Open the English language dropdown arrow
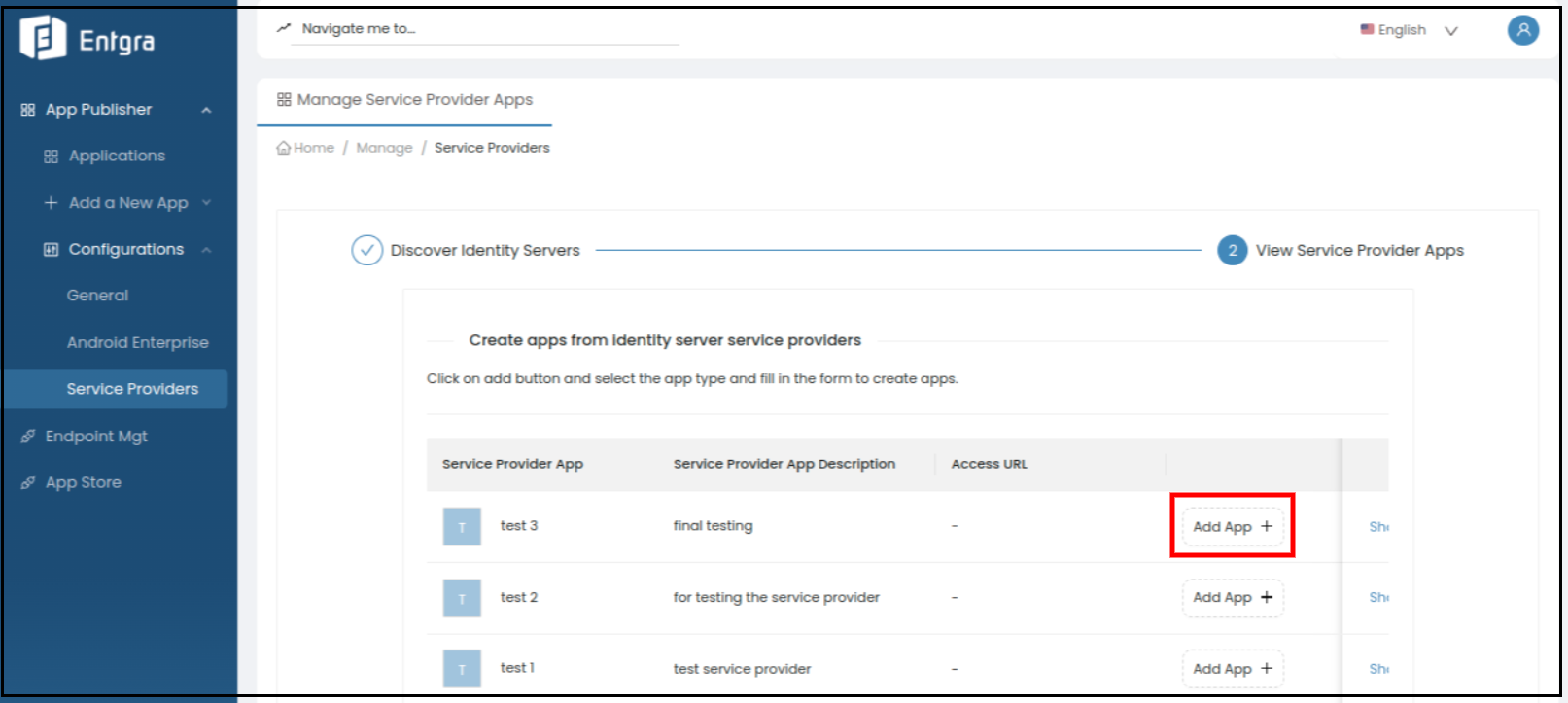 coord(1451,31)
